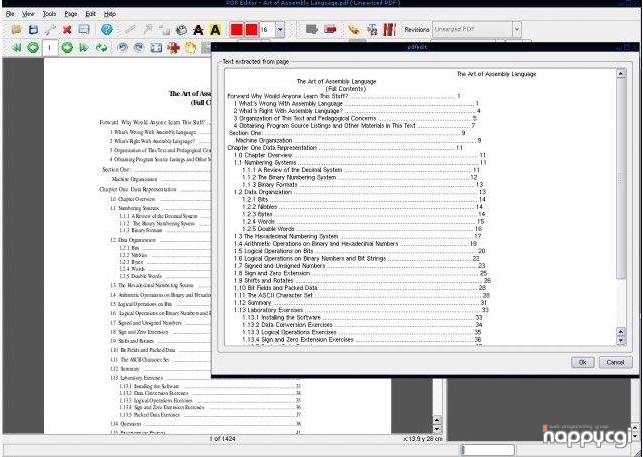Click the yellow hand tool icon

tap(190, 48)
